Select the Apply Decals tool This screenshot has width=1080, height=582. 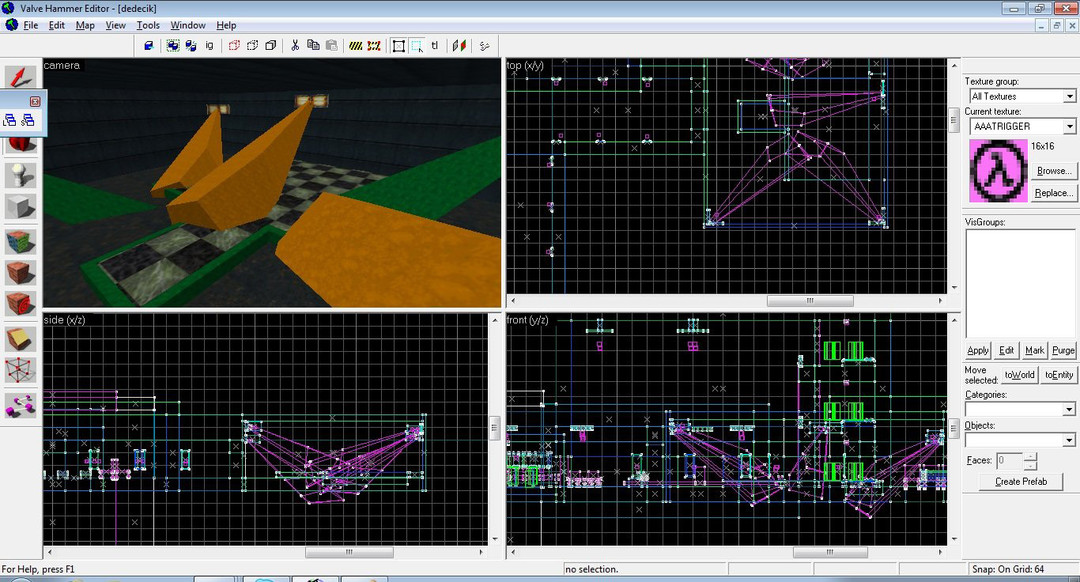(x=21, y=304)
